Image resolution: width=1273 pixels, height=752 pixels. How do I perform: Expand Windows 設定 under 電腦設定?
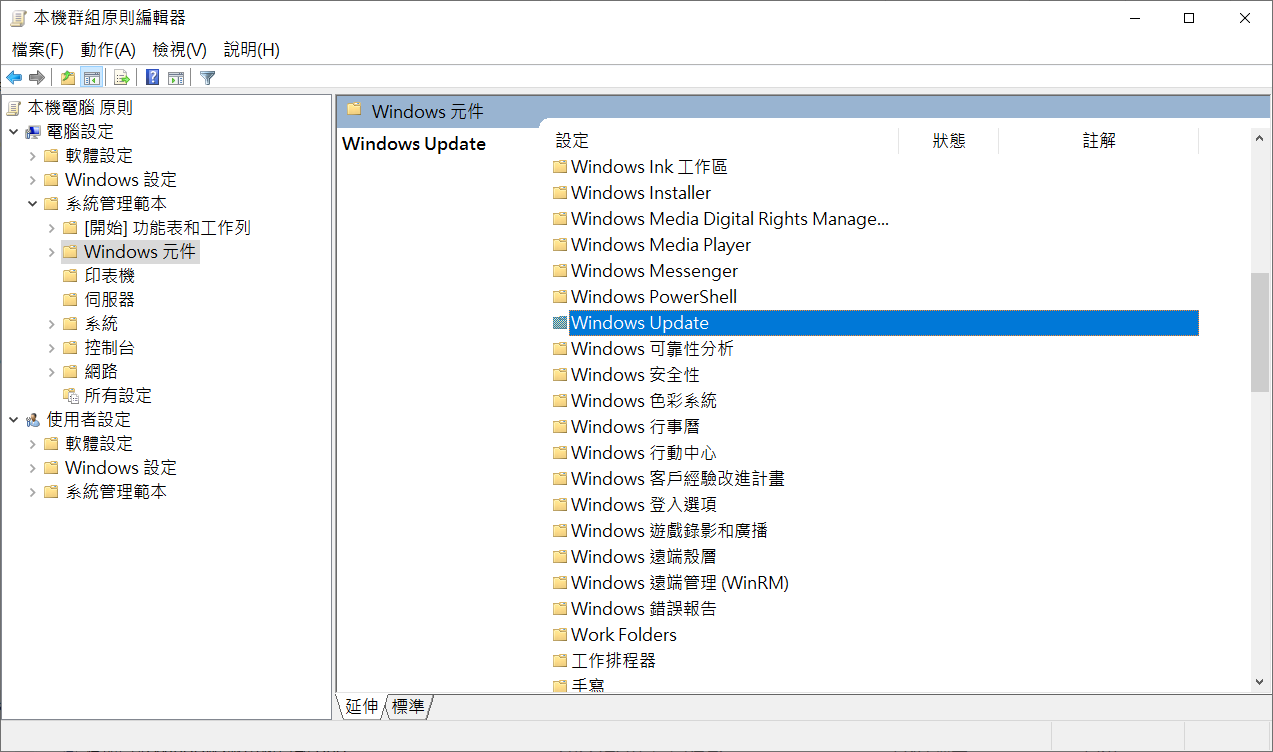pos(32,180)
